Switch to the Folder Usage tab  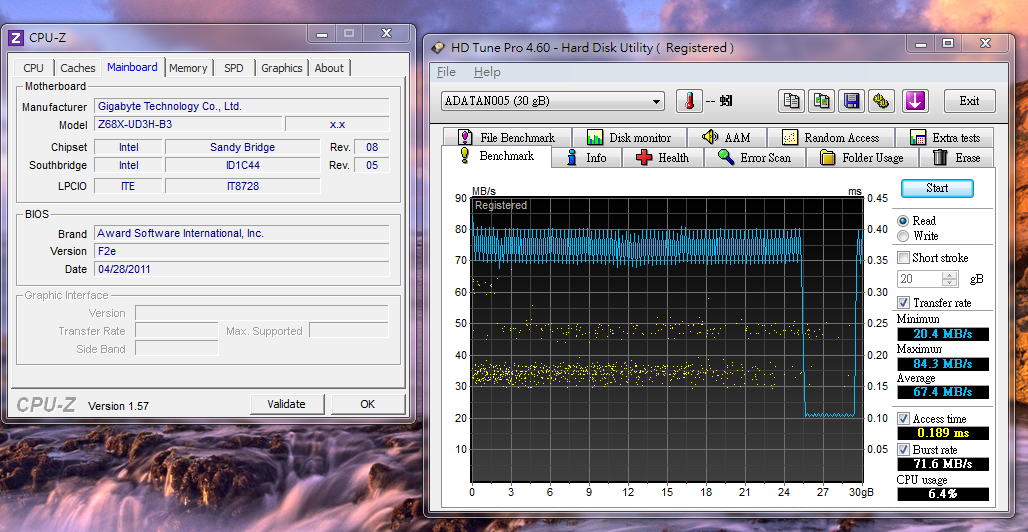tap(862, 157)
